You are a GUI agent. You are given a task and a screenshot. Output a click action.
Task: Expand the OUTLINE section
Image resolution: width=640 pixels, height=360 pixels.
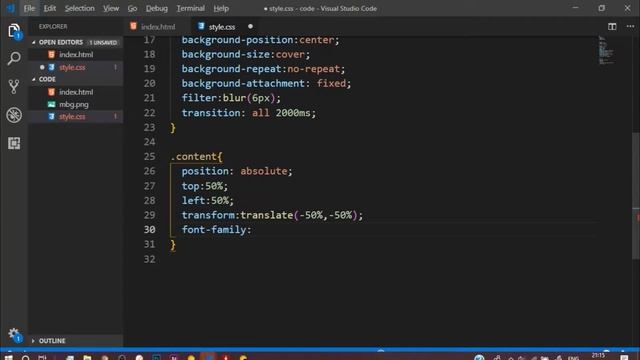[52, 341]
